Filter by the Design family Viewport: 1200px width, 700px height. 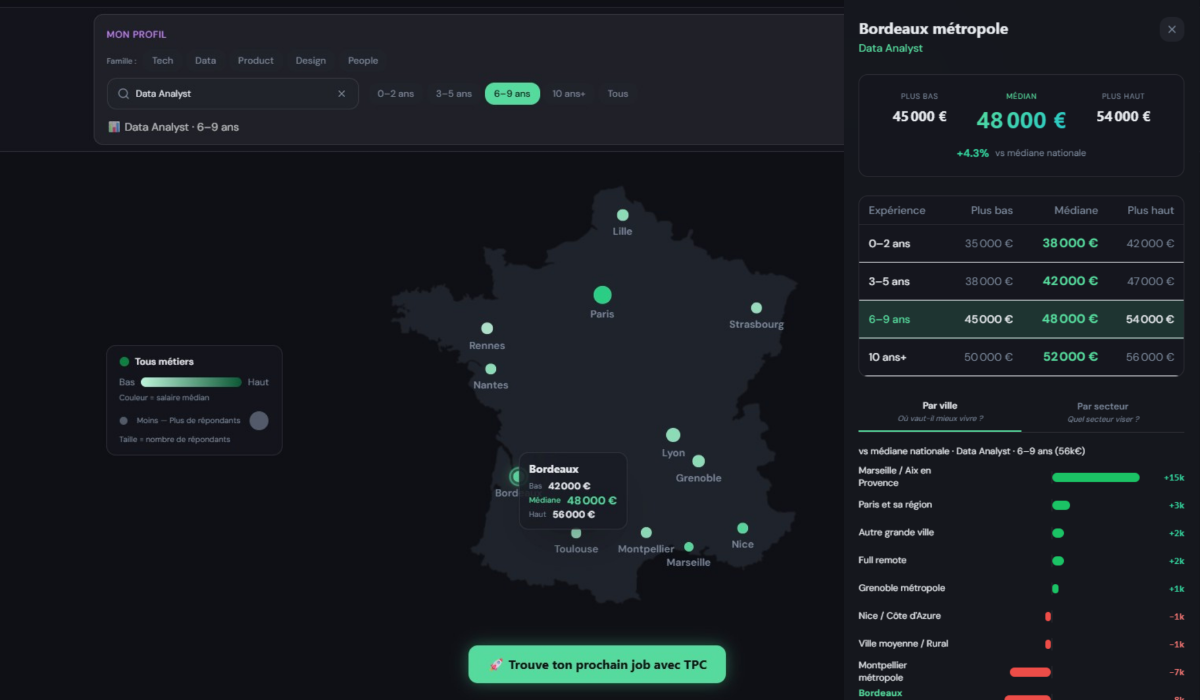coord(310,61)
